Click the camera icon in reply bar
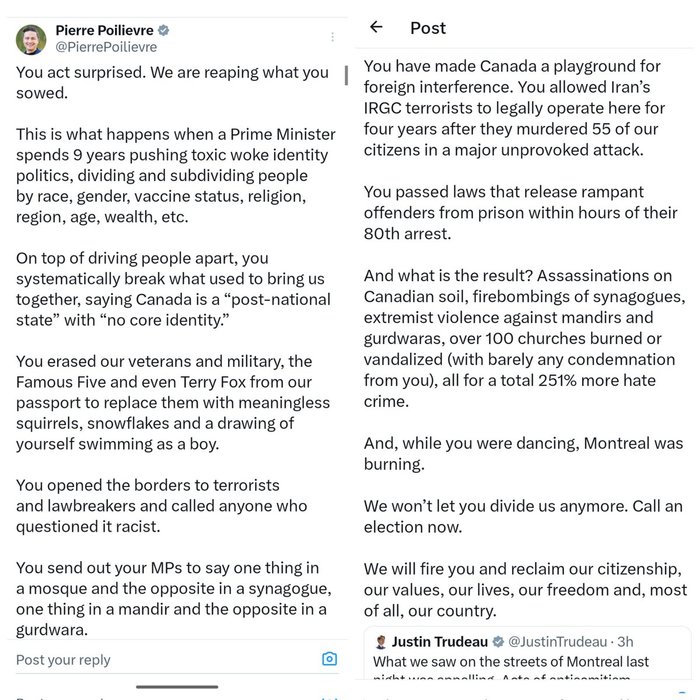The width and height of the screenshot is (700, 700). click(x=329, y=658)
